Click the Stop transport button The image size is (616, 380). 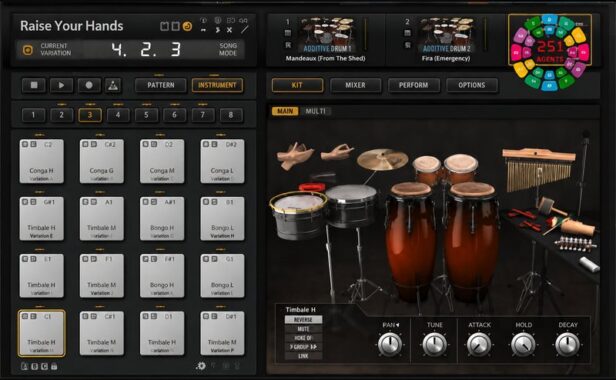pyautogui.click(x=34, y=85)
